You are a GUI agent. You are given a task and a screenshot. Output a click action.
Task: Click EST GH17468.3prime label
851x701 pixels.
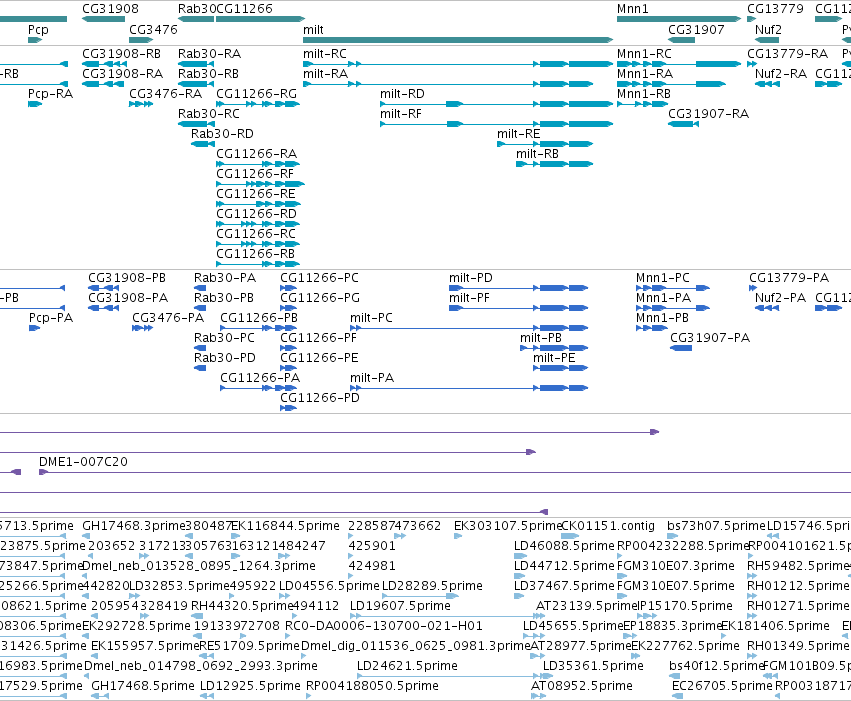tap(134, 526)
